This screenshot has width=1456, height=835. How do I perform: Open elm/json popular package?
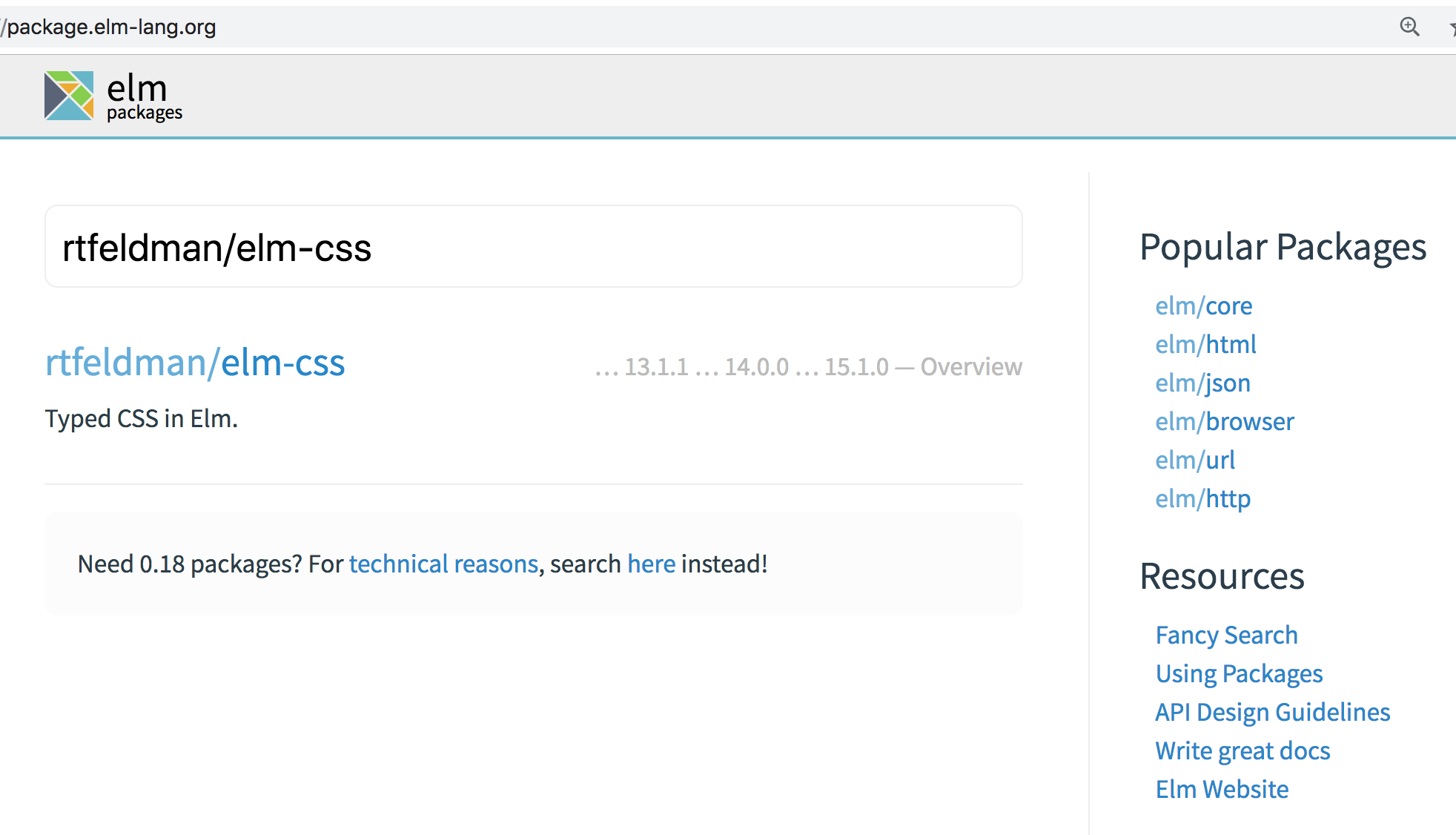click(1202, 383)
